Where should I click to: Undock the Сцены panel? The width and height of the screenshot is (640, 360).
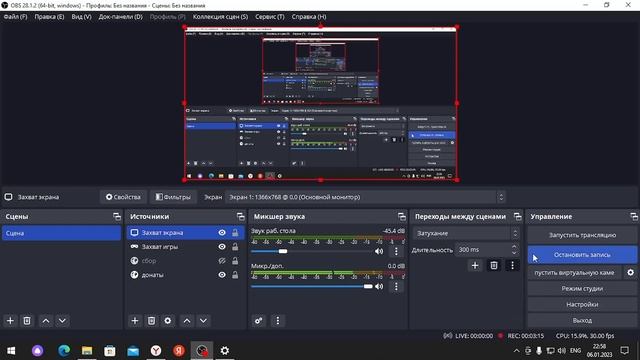point(117,216)
